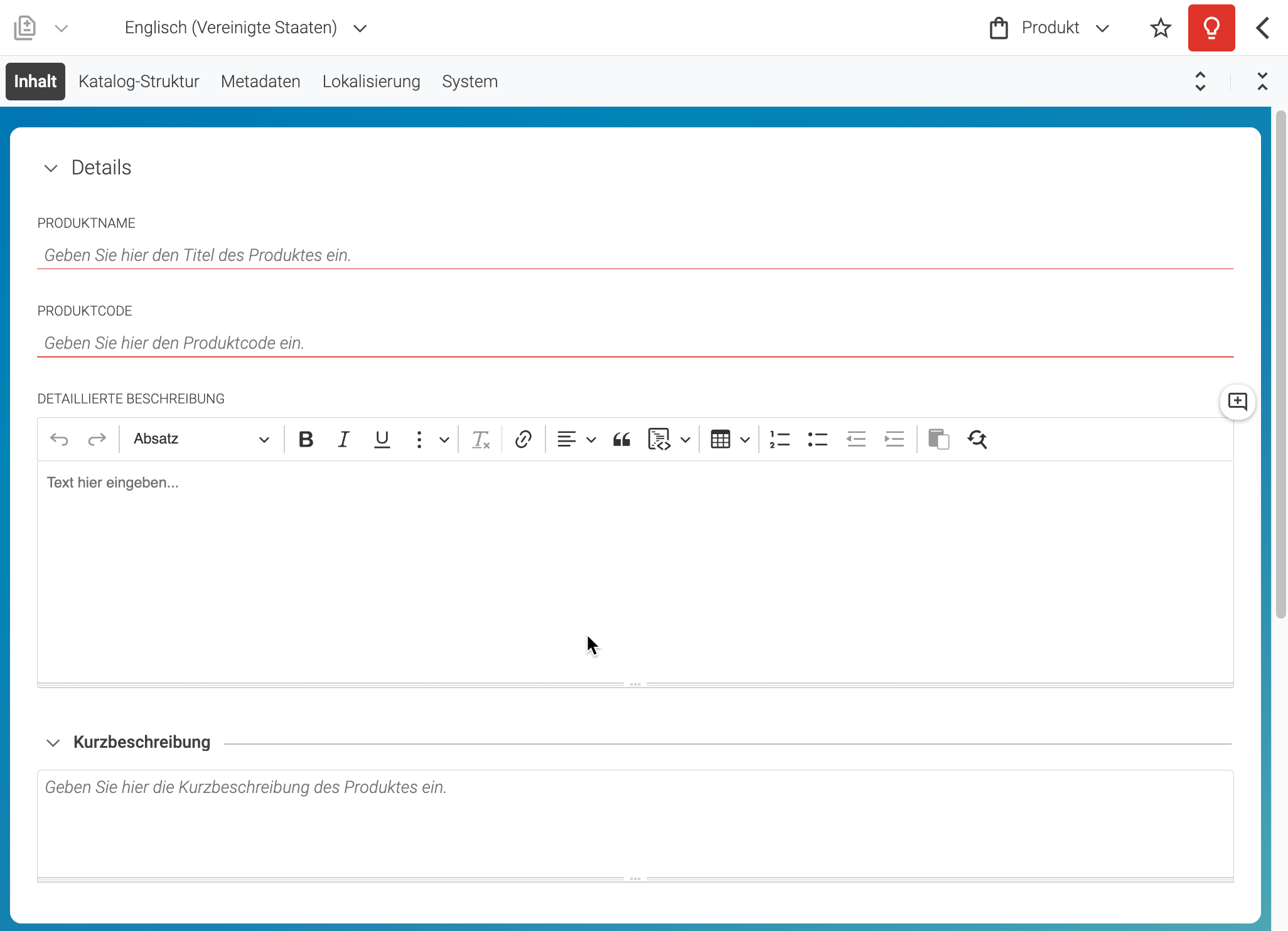Click the insert table icon
Viewport: 1288px width, 931px height.
721,439
